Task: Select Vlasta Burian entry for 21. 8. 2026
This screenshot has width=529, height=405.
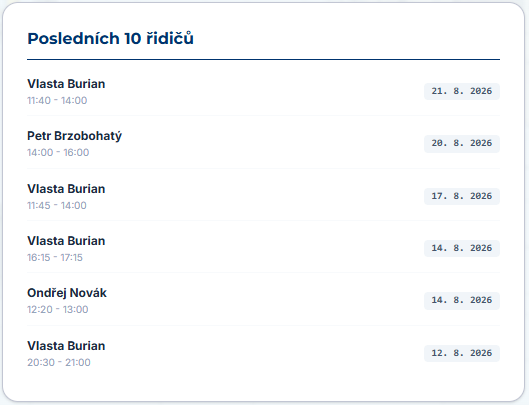Action: point(263,91)
